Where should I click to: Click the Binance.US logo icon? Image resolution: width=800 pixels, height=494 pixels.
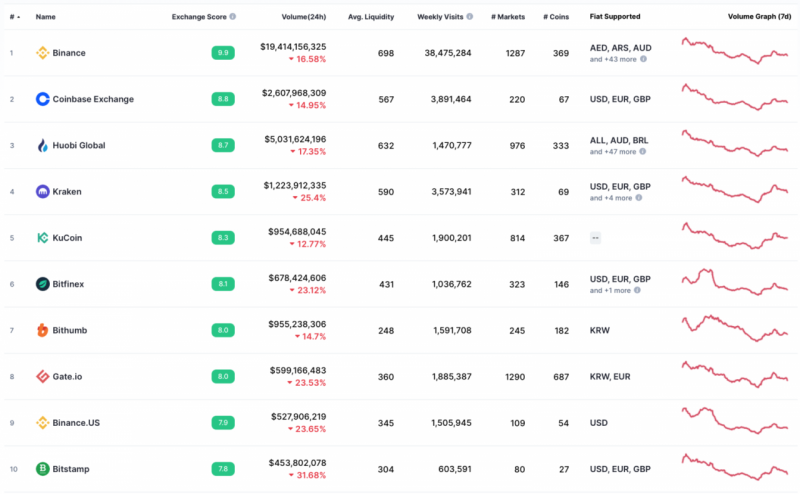coord(42,423)
